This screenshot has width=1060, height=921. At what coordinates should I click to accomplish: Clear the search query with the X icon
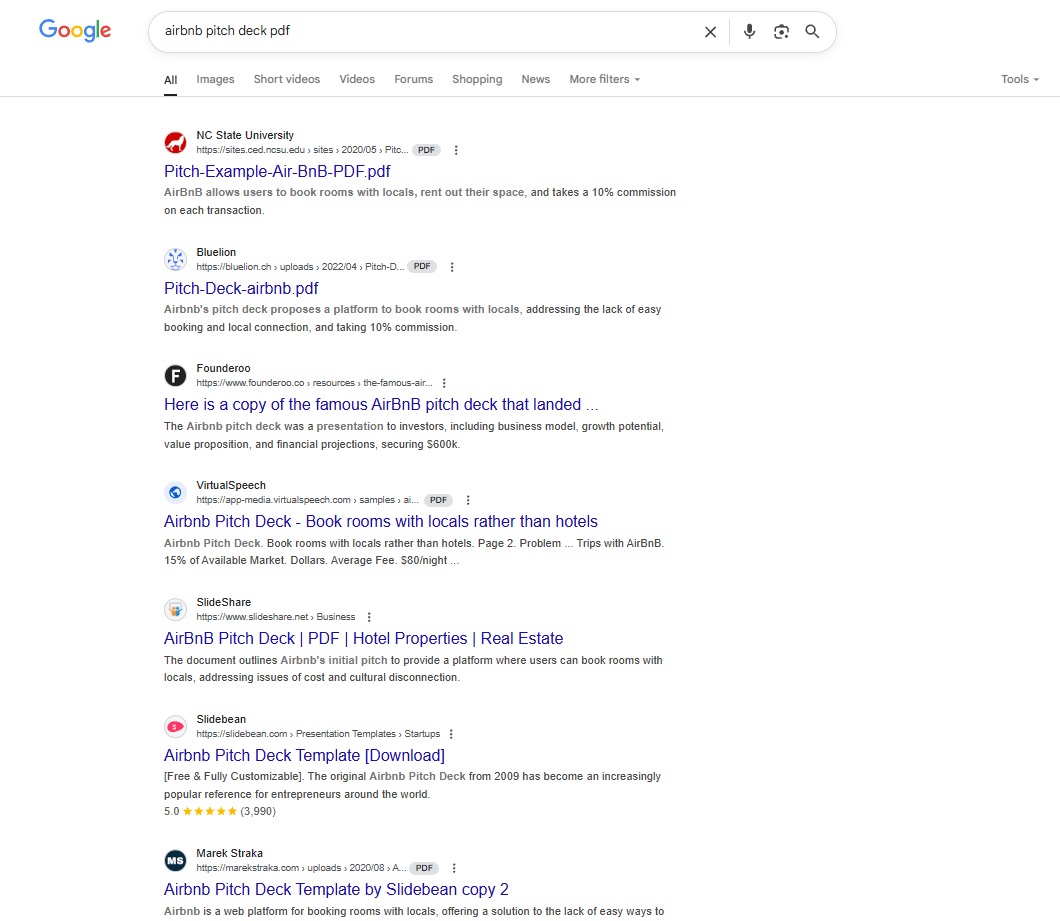point(710,32)
